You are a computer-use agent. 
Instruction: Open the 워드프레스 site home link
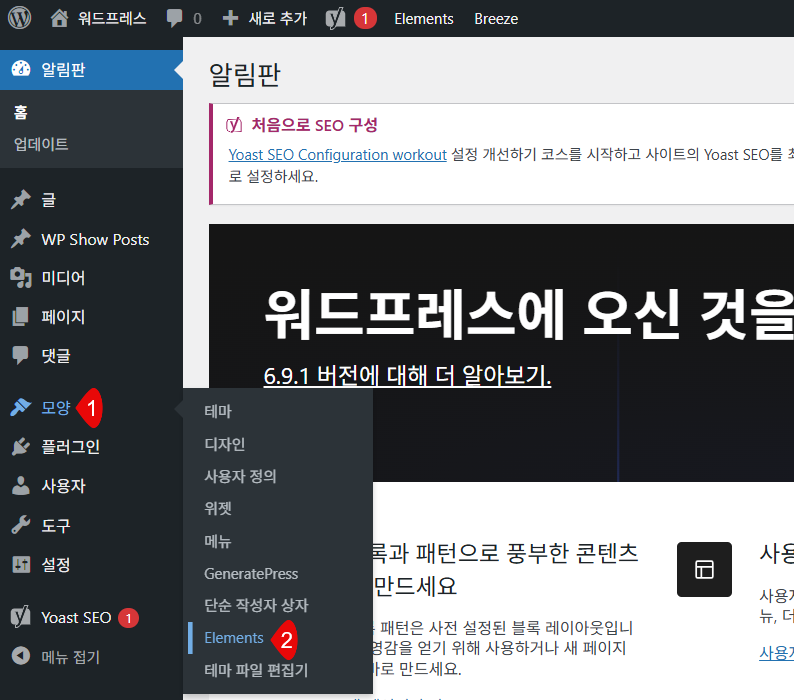click(x=98, y=19)
